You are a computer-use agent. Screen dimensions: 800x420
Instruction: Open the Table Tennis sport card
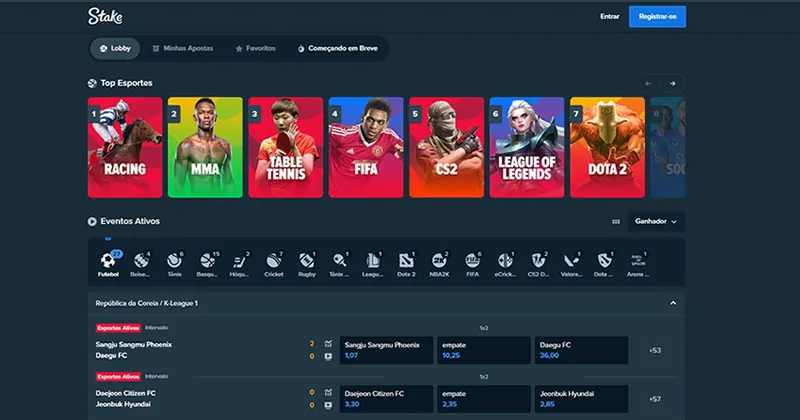pos(286,147)
